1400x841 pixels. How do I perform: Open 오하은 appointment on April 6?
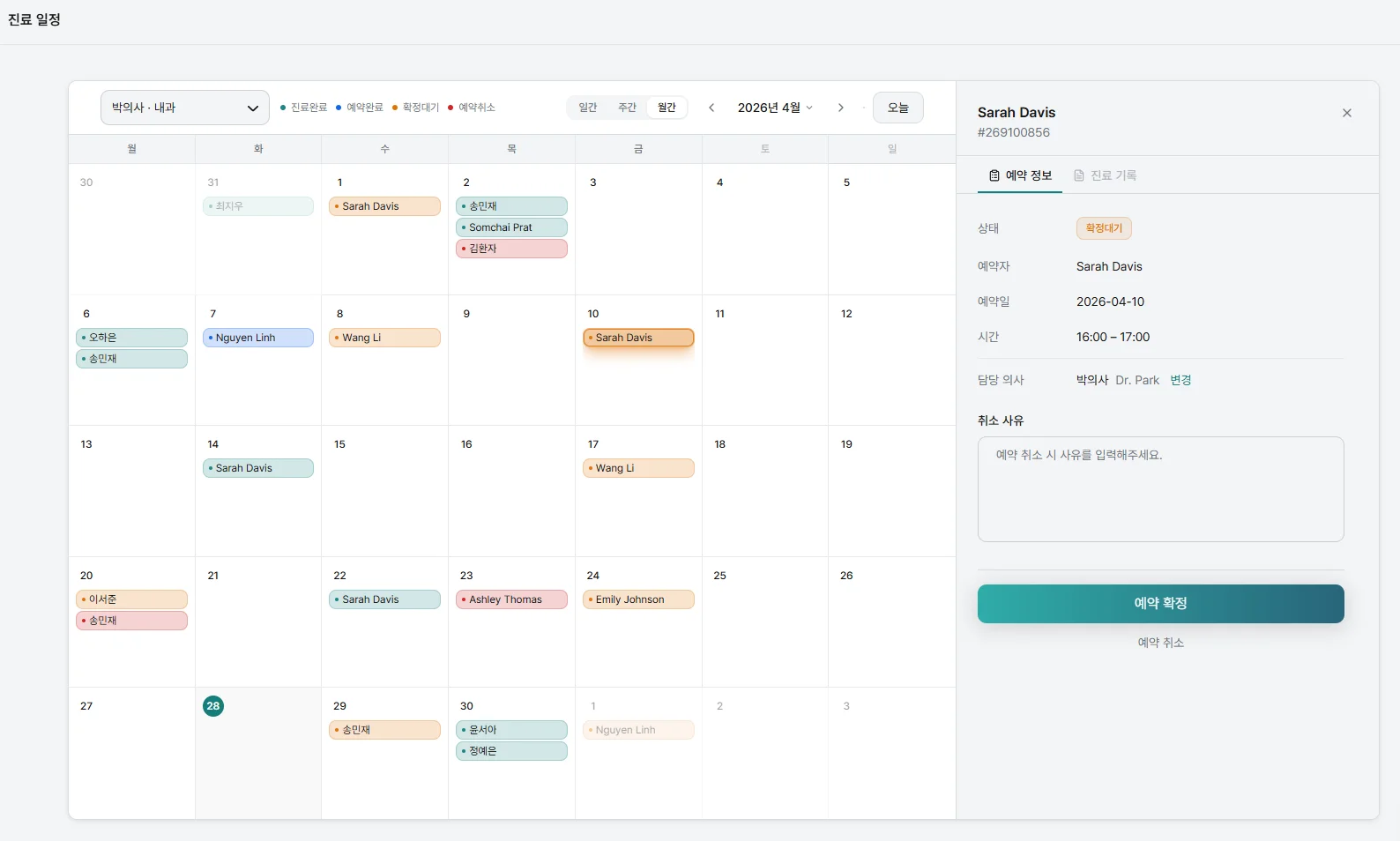click(x=131, y=338)
